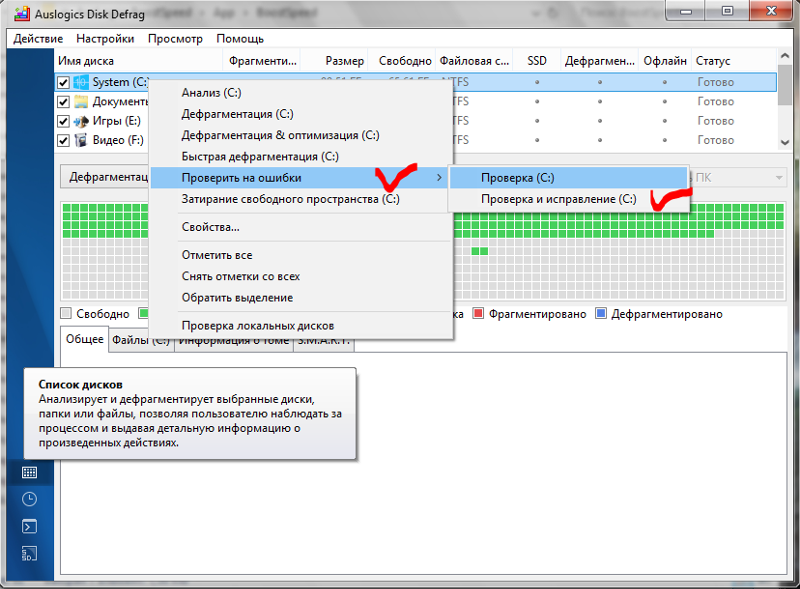This screenshot has width=800, height=589.
Task: Click the blue Дефрагментировано legend swatch
Action: tap(601, 313)
